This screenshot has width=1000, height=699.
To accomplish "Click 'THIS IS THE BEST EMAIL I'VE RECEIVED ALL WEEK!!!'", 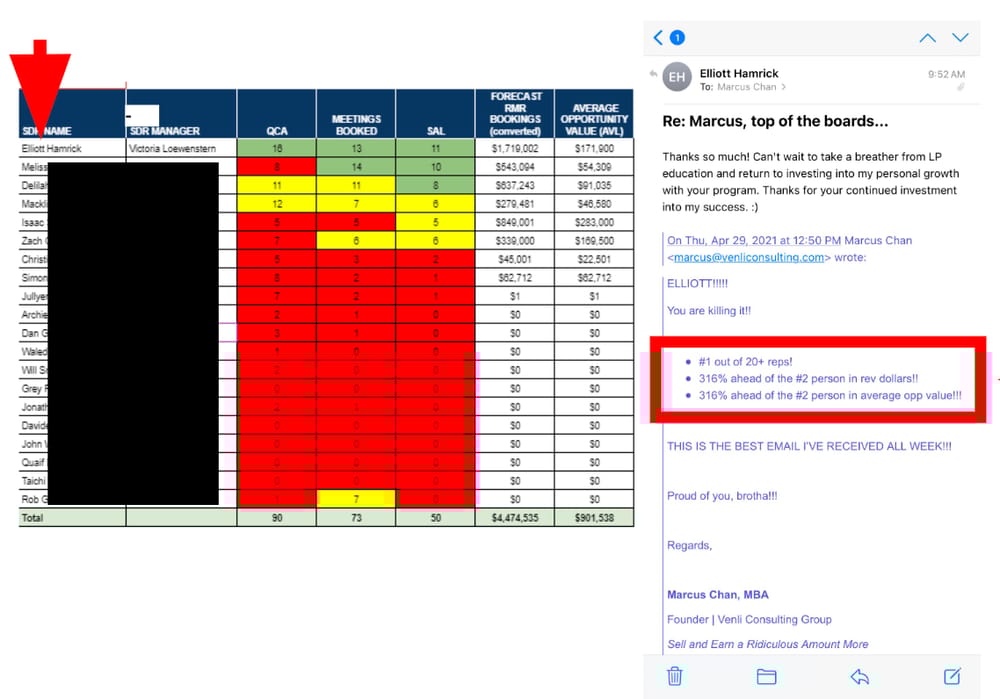I will click(x=809, y=446).
